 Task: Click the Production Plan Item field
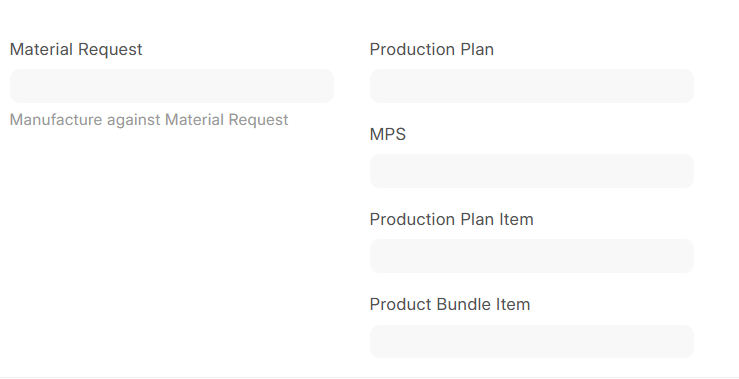click(532, 256)
